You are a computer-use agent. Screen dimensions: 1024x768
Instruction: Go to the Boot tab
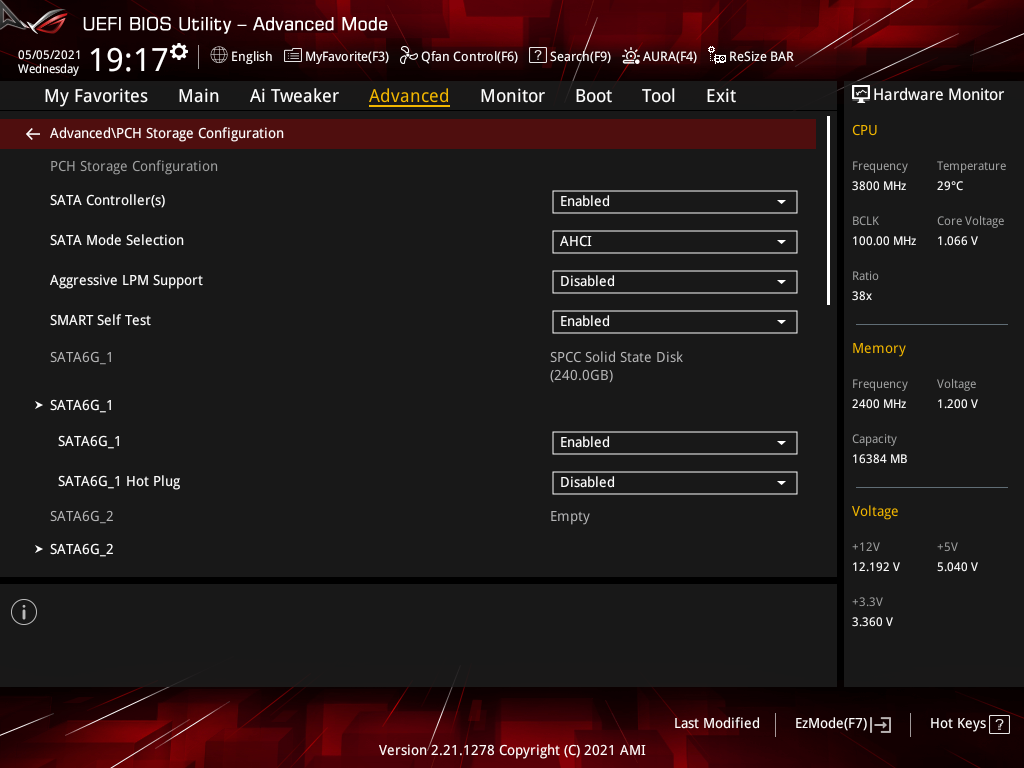pos(593,96)
